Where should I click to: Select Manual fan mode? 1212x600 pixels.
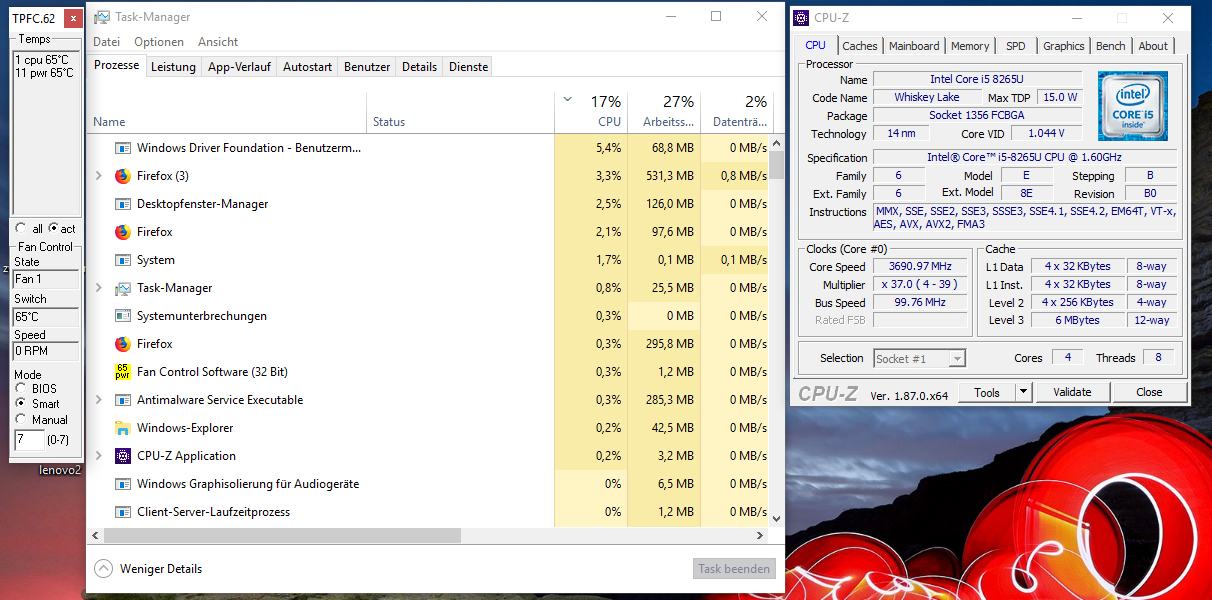click(21, 420)
